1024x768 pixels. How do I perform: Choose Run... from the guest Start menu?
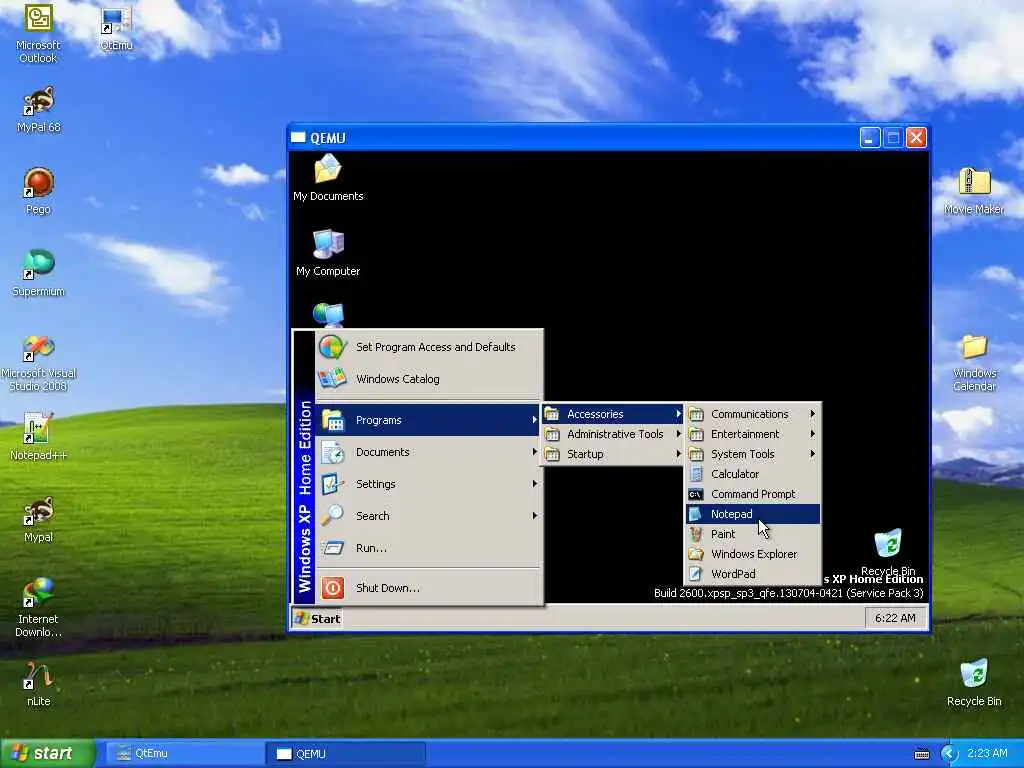(x=429, y=548)
